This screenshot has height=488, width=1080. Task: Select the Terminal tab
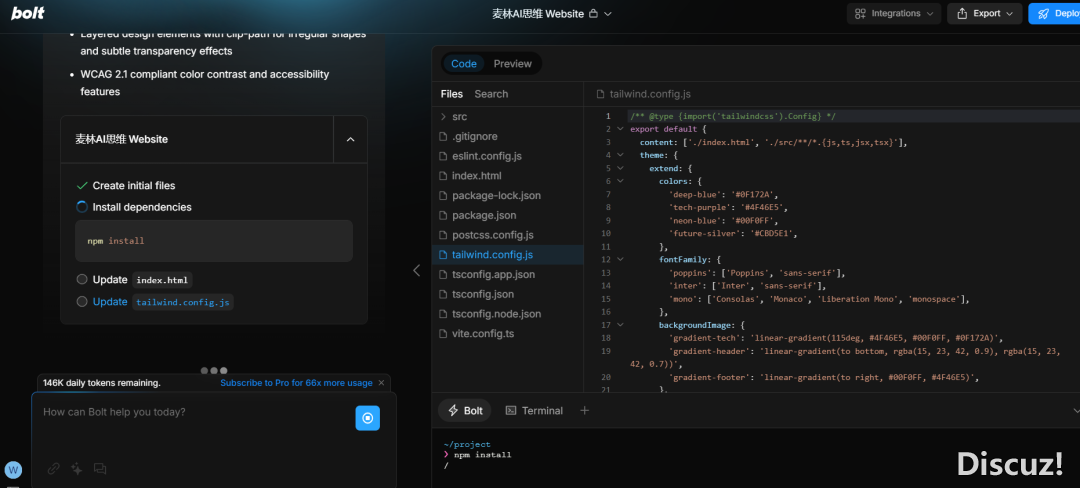pyautogui.click(x=534, y=410)
